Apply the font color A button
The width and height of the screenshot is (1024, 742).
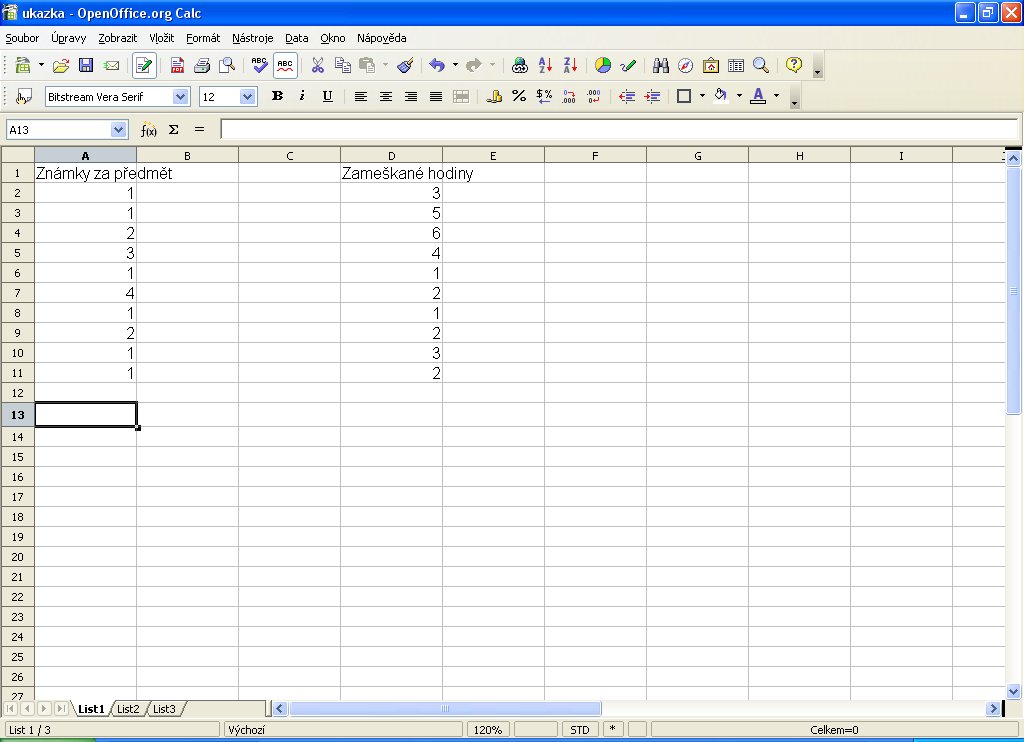pos(758,96)
